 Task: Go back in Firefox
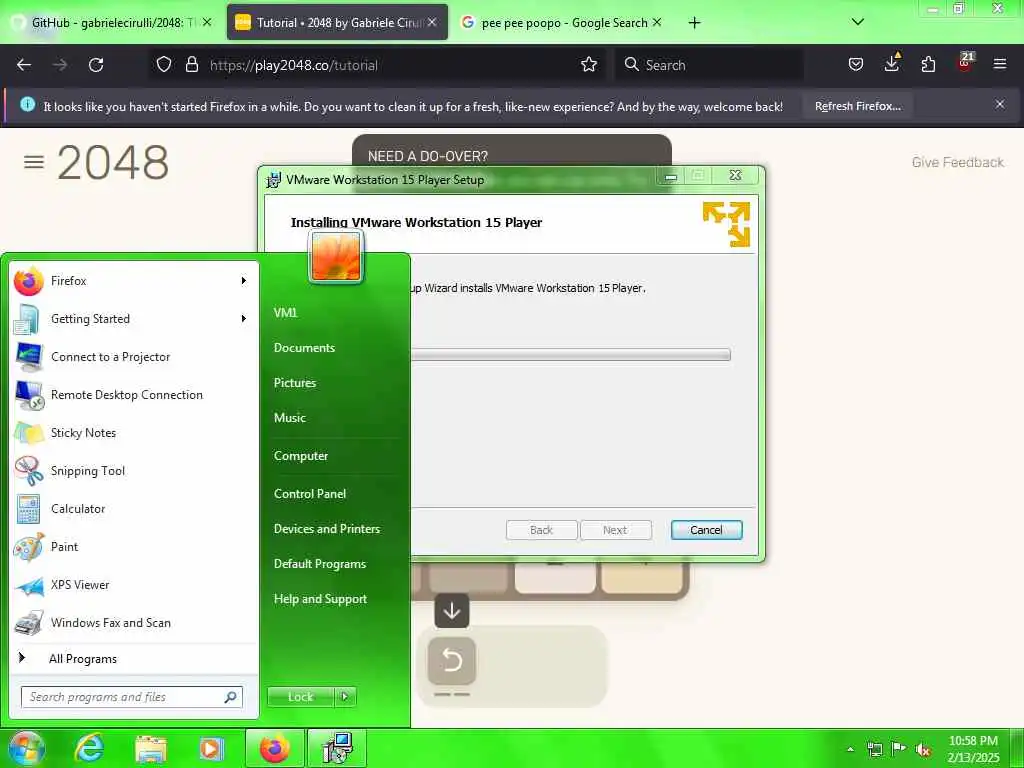click(x=24, y=65)
